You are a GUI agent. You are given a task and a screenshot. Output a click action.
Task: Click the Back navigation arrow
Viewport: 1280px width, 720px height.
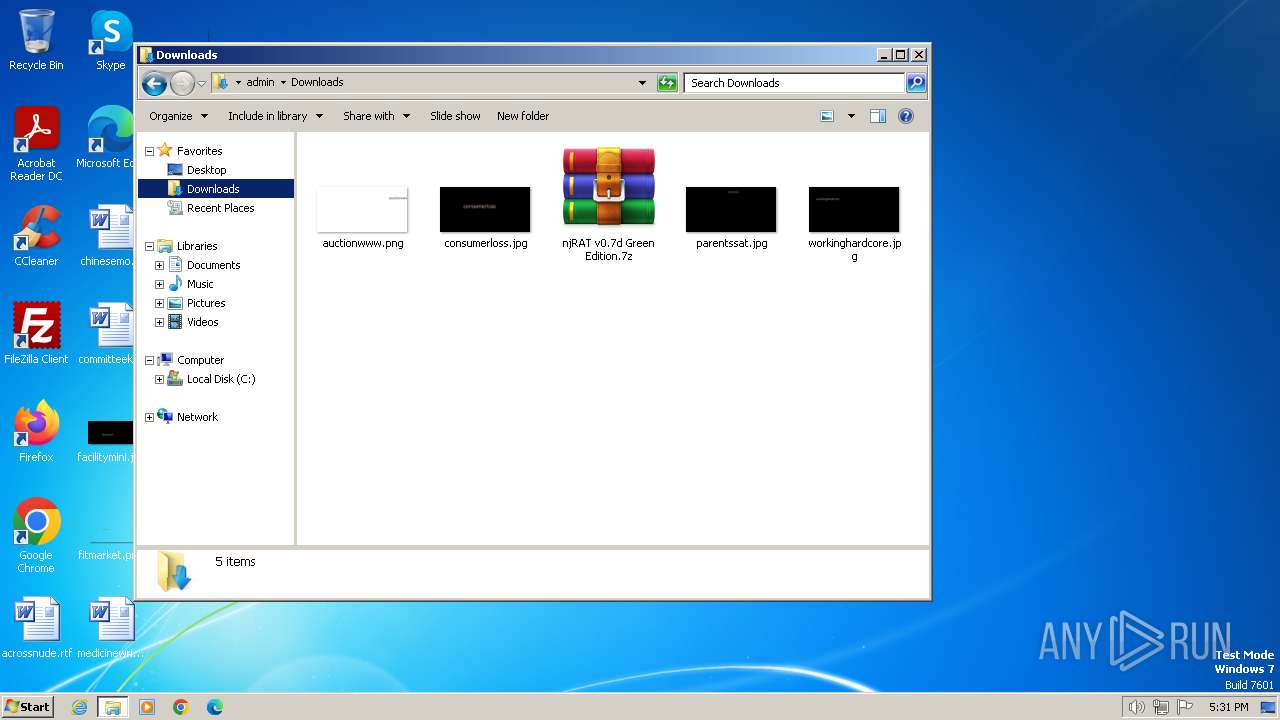click(154, 83)
